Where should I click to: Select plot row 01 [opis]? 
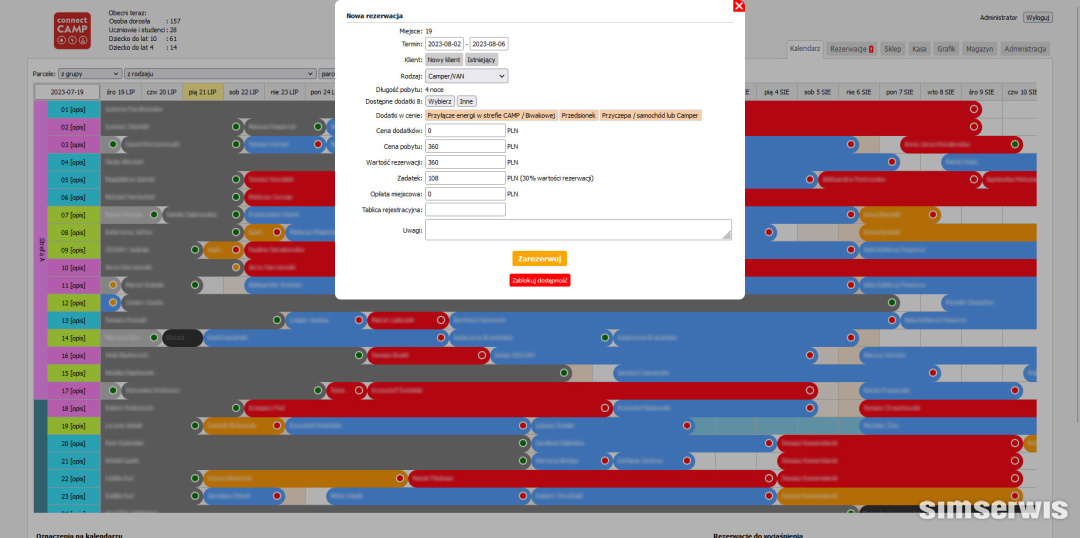[x=74, y=110]
